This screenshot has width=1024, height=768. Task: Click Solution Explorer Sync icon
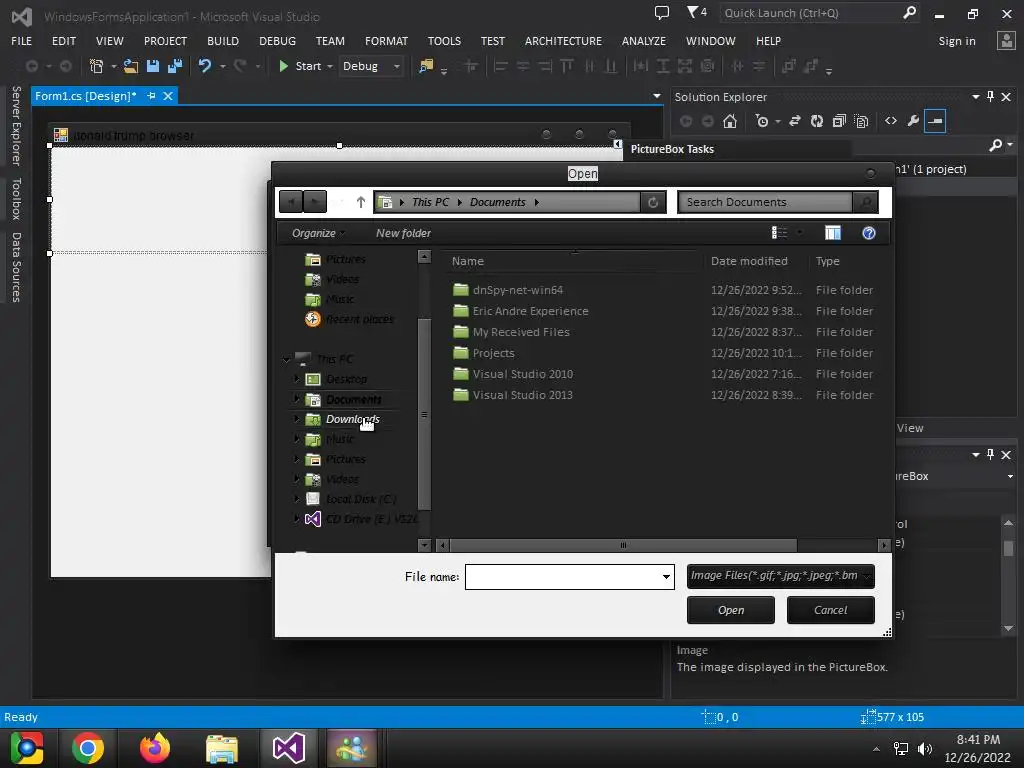click(x=795, y=121)
